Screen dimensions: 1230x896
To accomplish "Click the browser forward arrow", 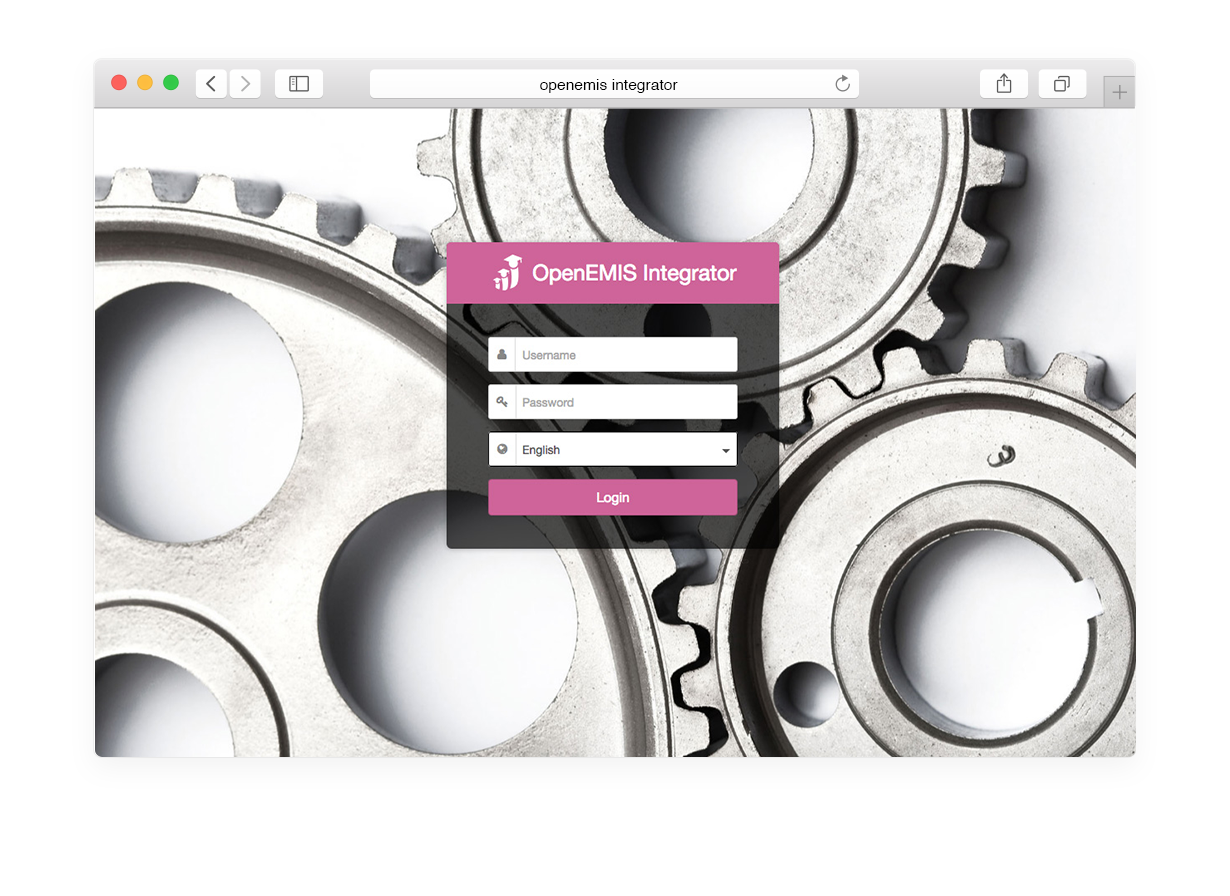I will (245, 84).
